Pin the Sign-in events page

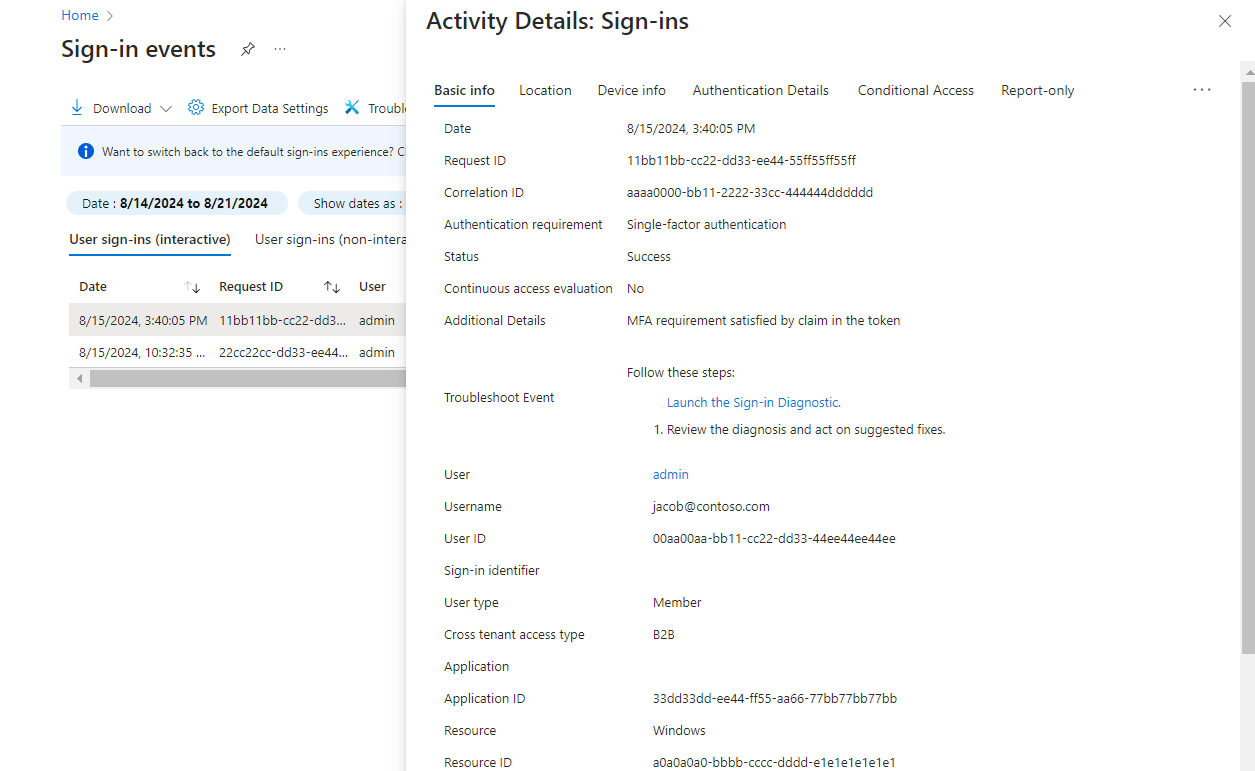pos(247,48)
